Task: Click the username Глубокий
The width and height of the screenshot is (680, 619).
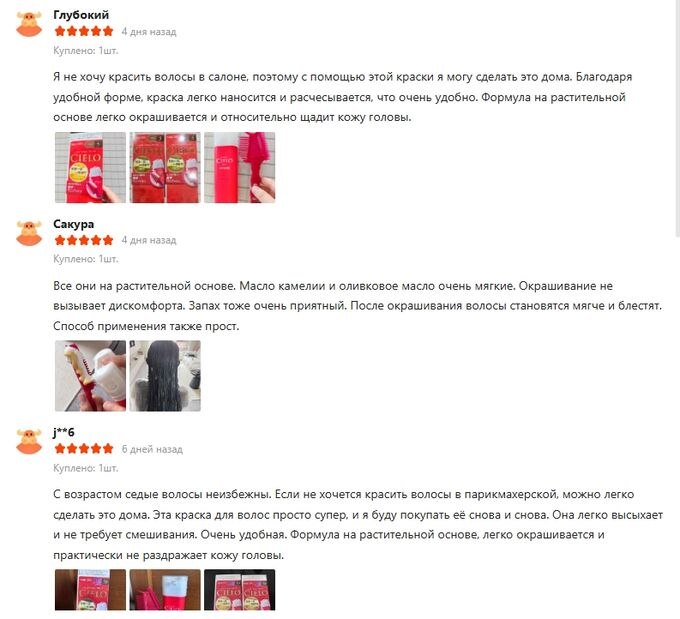Action: (x=81, y=15)
